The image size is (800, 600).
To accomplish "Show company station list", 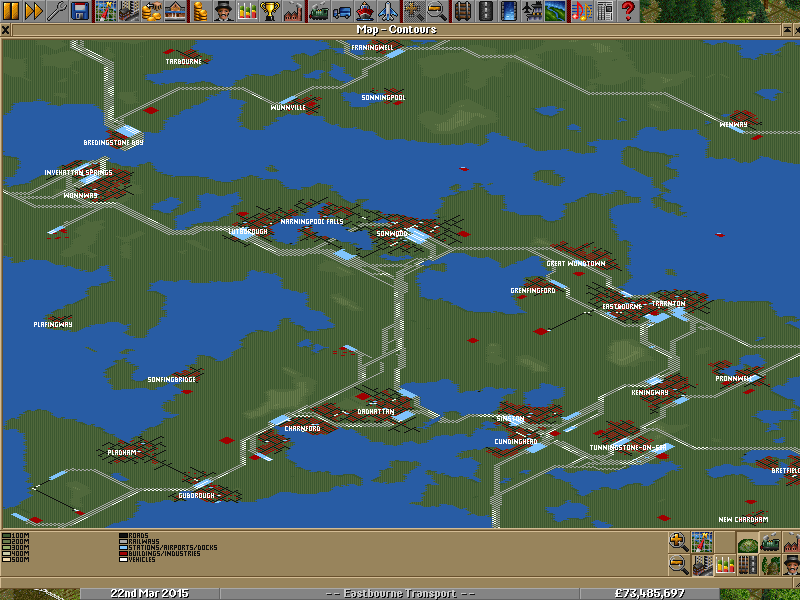I will coord(173,11).
